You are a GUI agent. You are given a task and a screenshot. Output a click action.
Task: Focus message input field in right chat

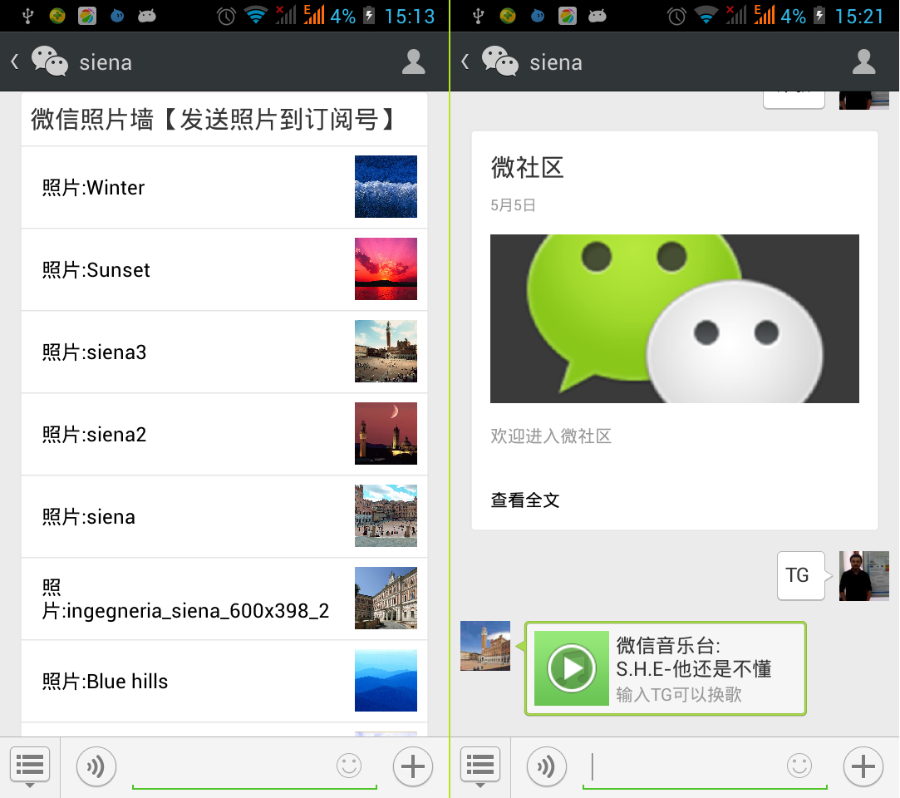[705, 768]
